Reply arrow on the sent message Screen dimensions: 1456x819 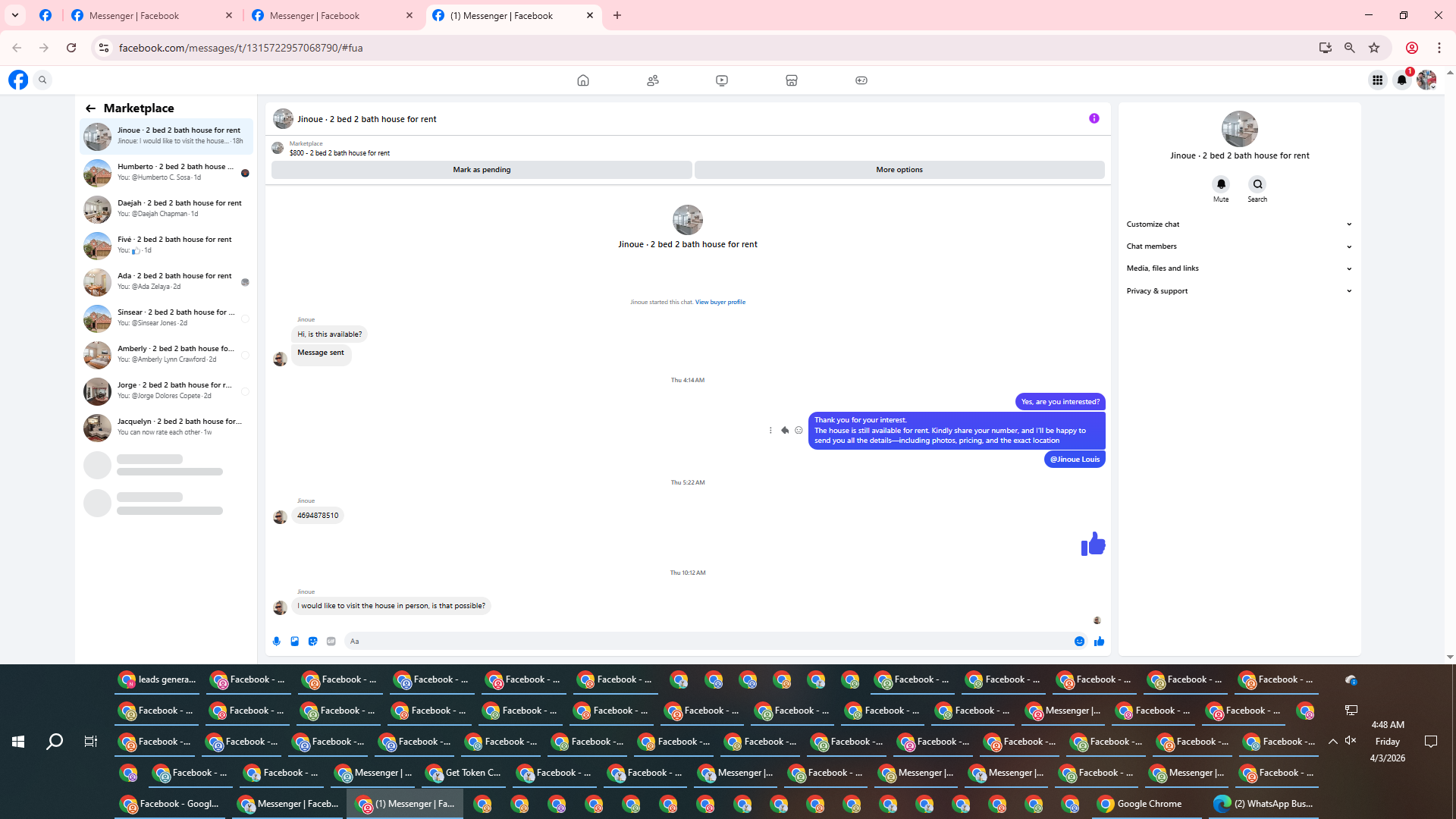pyautogui.click(x=785, y=430)
